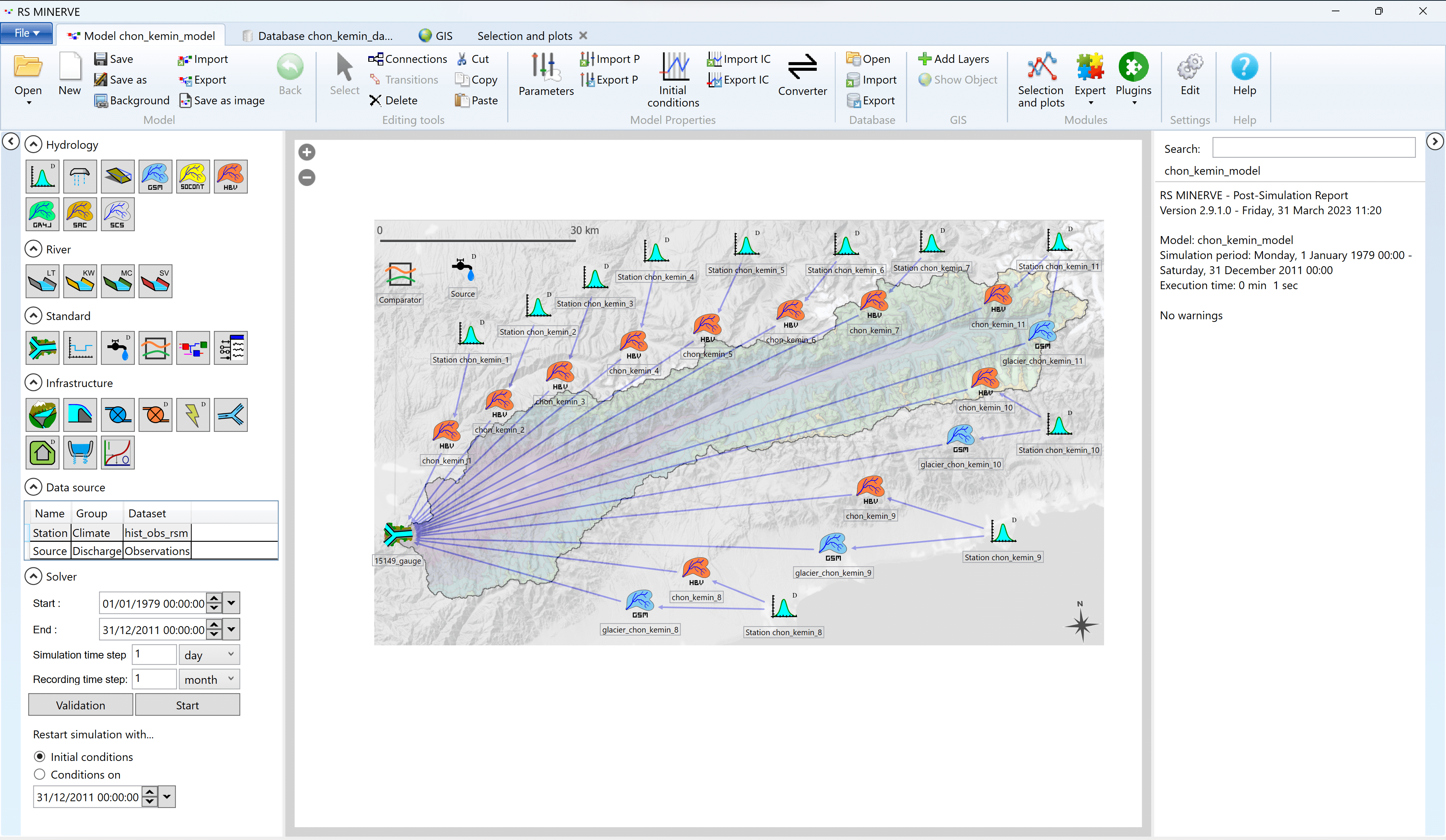Select the GSM glacier model icon
The height and width of the screenshot is (840, 1446).
(x=155, y=176)
